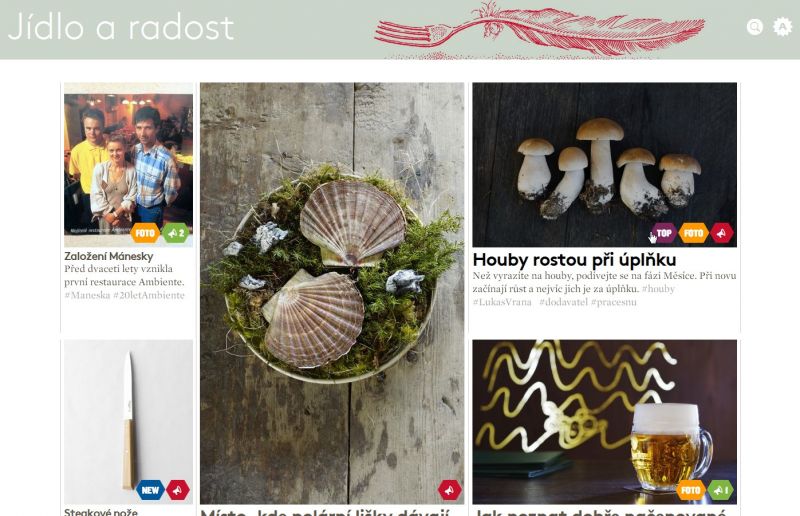Open the Jídlo a radost site title
Image resolution: width=800 pixels, height=516 pixels.
coord(121,27)
